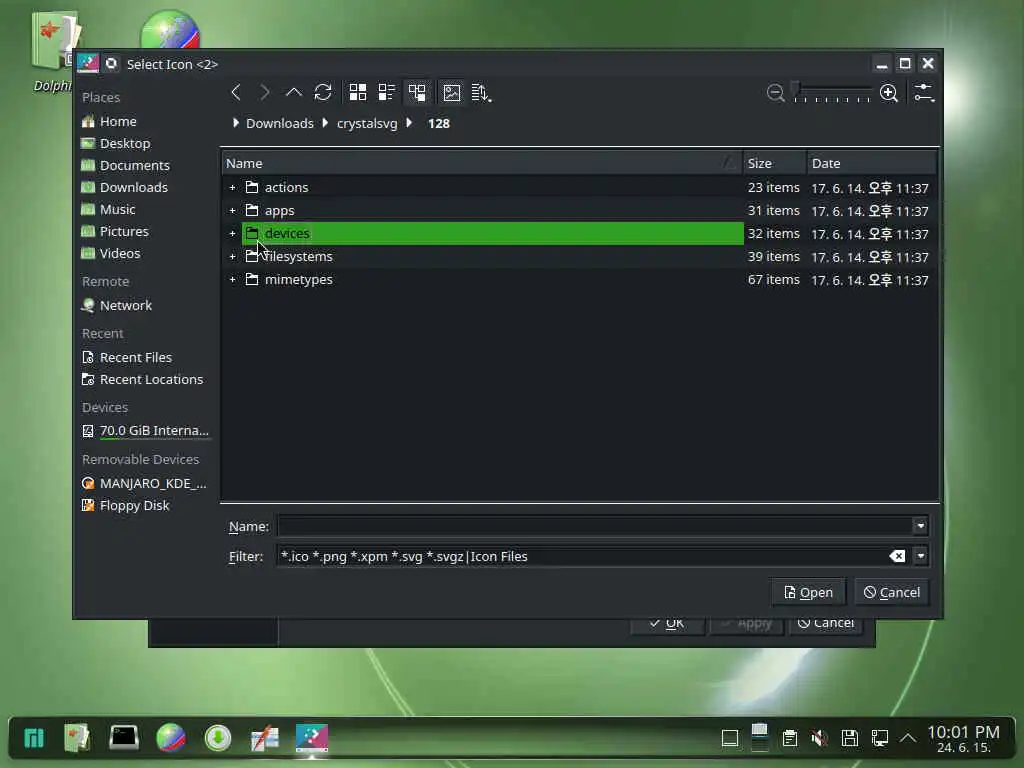Image resolution: width=1024 pixels, height=768 pixels.
Task: Click the Open button
Action: 808,592
